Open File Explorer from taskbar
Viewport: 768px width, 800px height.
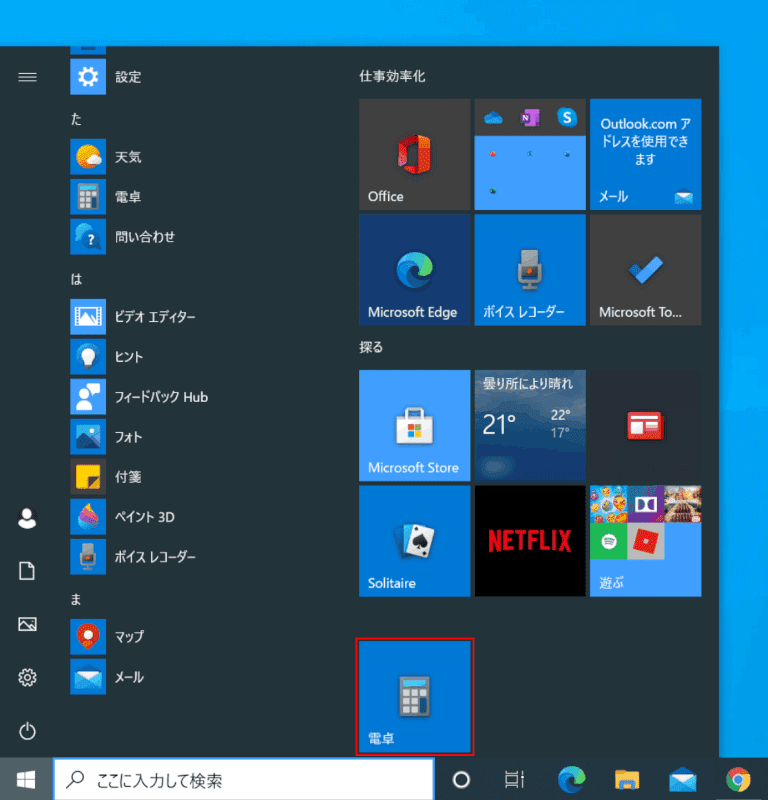pos(627,780)
